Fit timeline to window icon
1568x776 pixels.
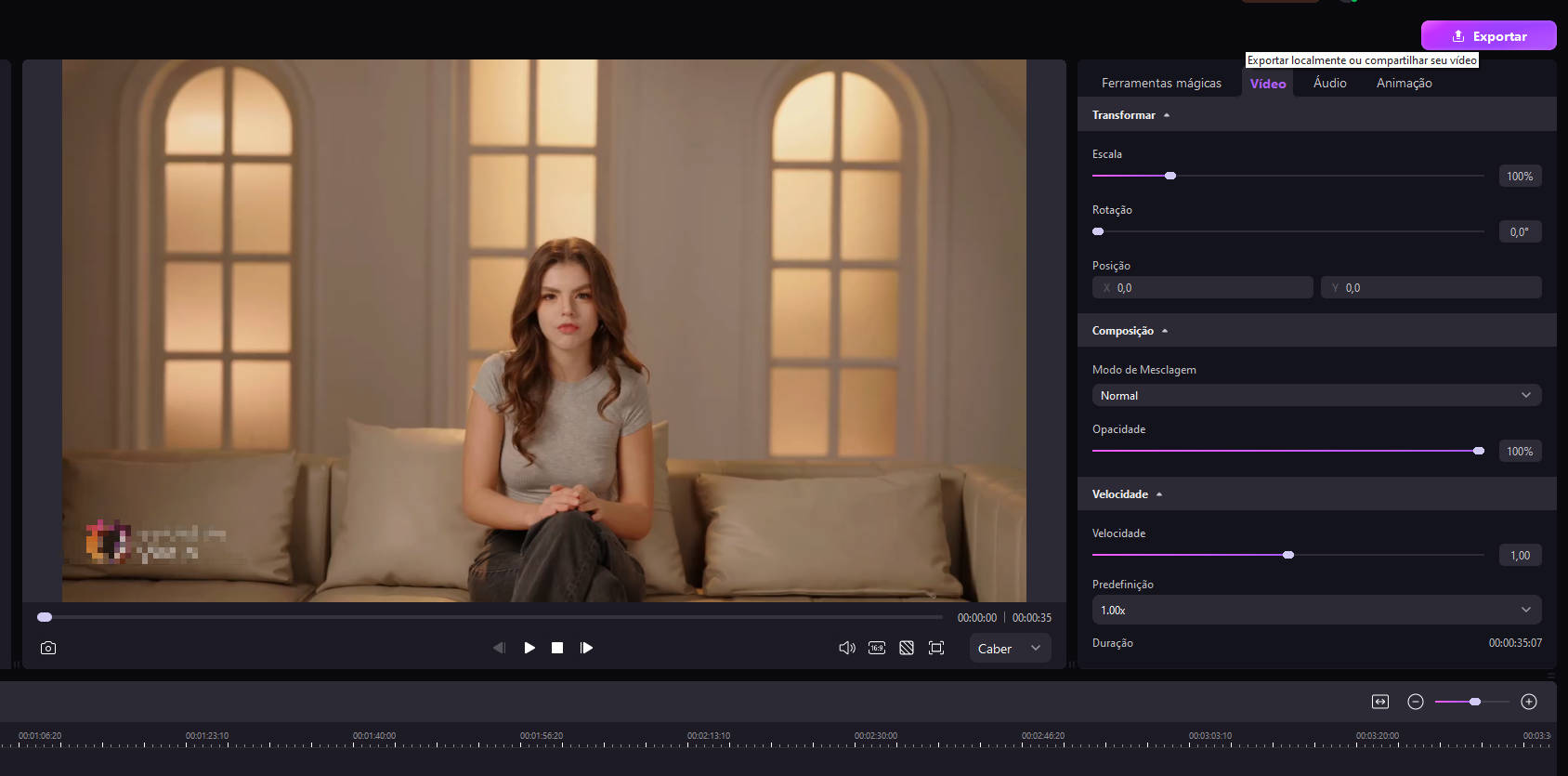pyautogui.click(x=1380, y=702)
